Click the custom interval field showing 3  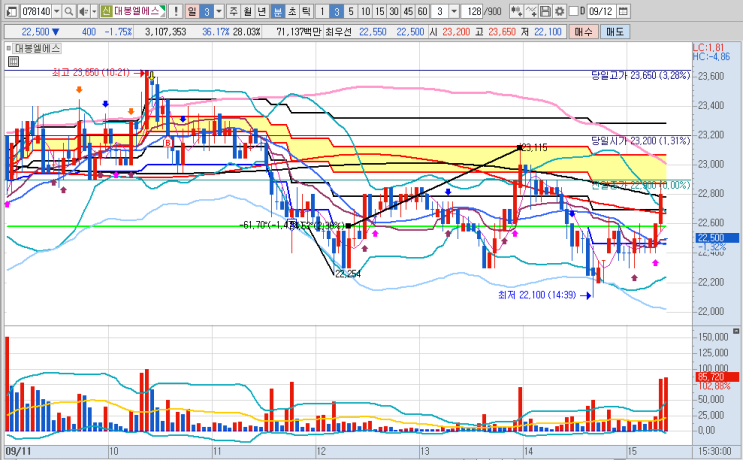click(x=440, y=11)
